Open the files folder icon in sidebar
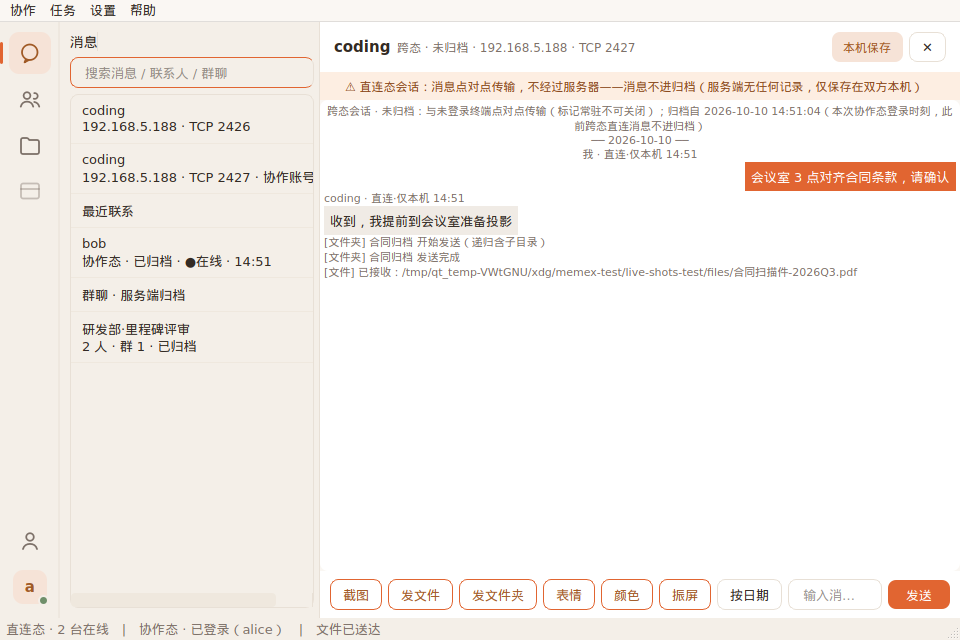 pos(29,146)
